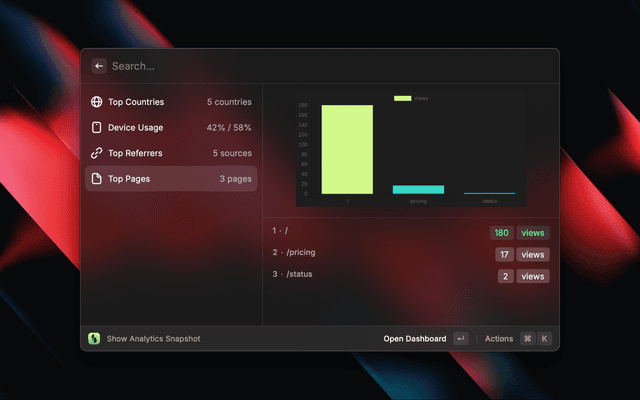This screenshot has height=400, width=640.
Task: Click the back arrow icon
Action: pyautogui.click(x=99, y=66)
